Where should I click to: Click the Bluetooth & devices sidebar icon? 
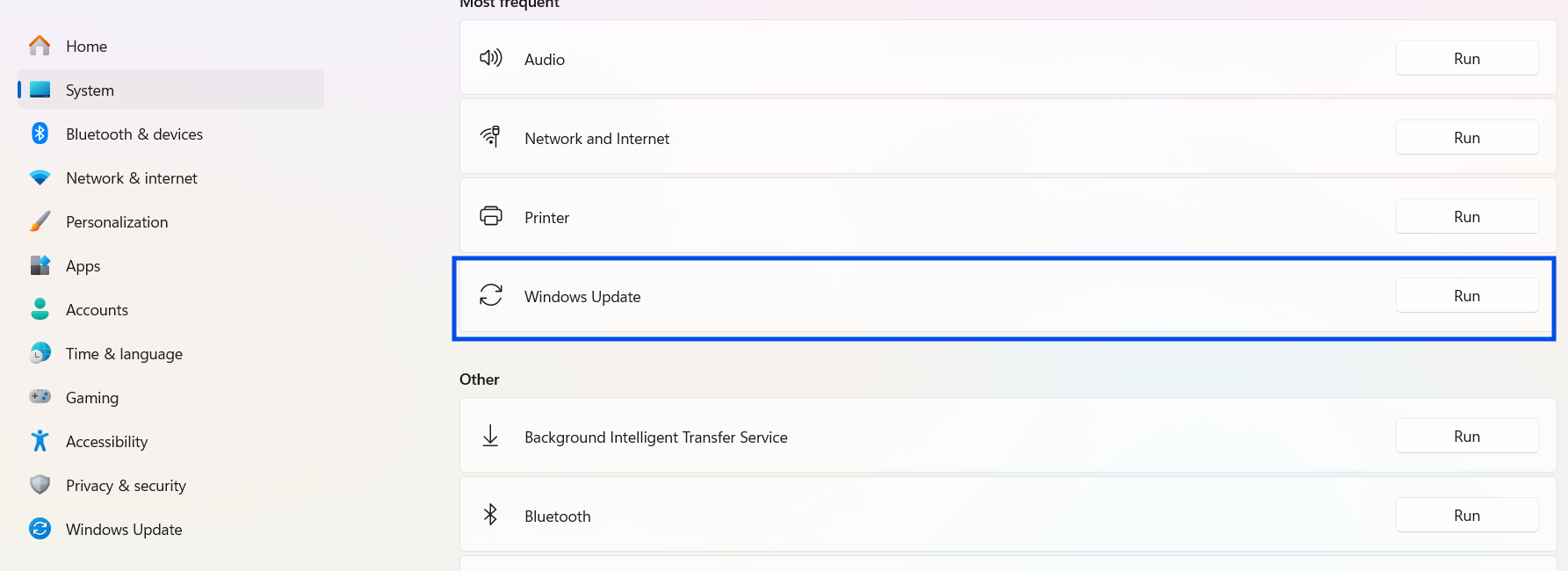[x=40, y=134]
